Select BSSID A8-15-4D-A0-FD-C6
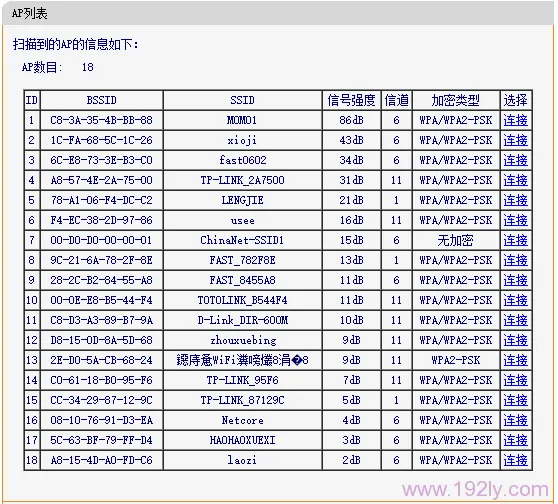The height and width of the screenshot is (504, 558). click(101, 460)
